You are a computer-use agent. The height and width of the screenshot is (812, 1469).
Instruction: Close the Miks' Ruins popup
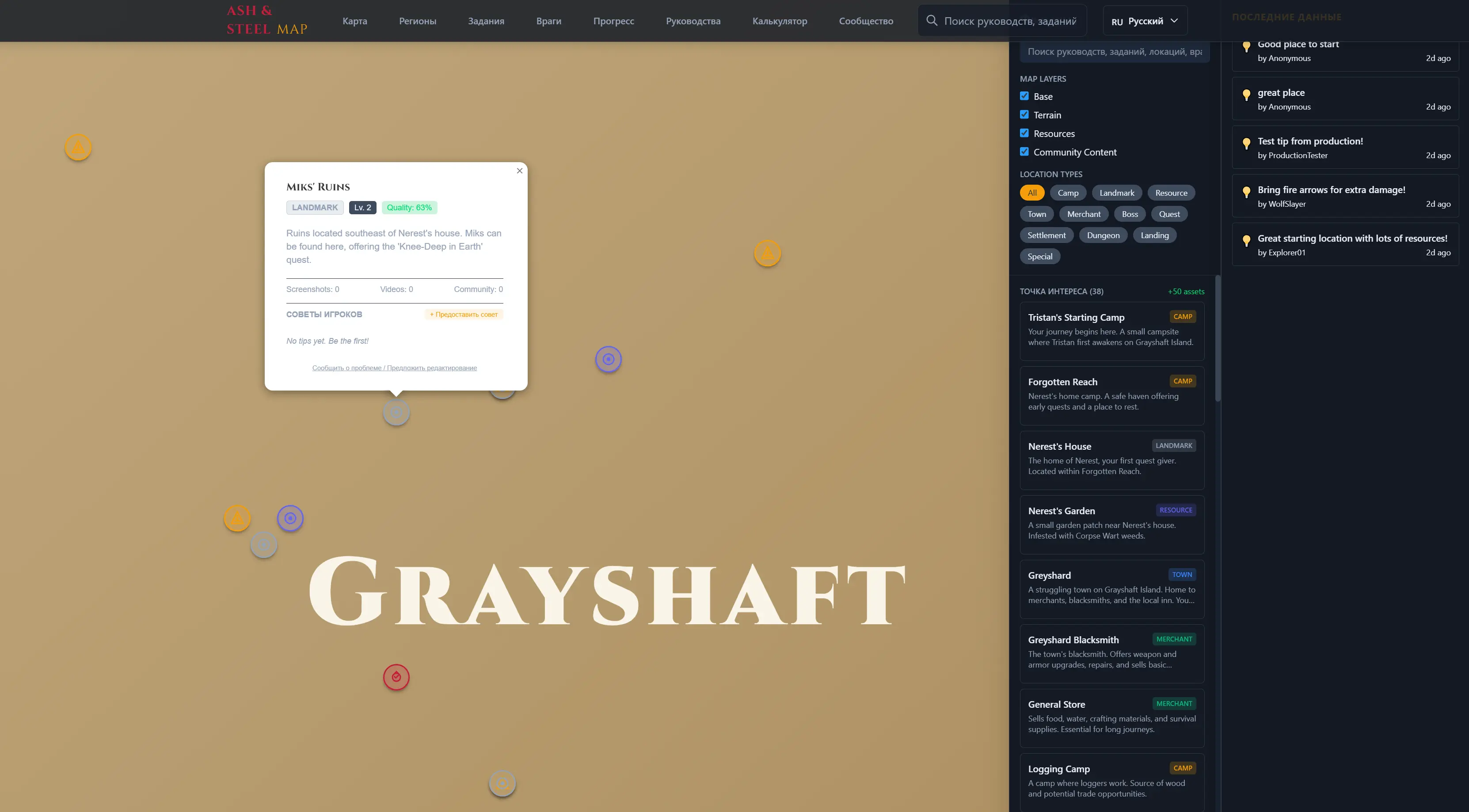pos(520,171)
